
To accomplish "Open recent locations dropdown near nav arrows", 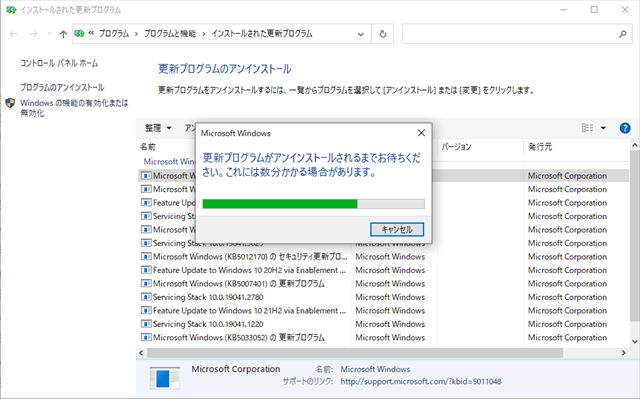I will point(49,34).
